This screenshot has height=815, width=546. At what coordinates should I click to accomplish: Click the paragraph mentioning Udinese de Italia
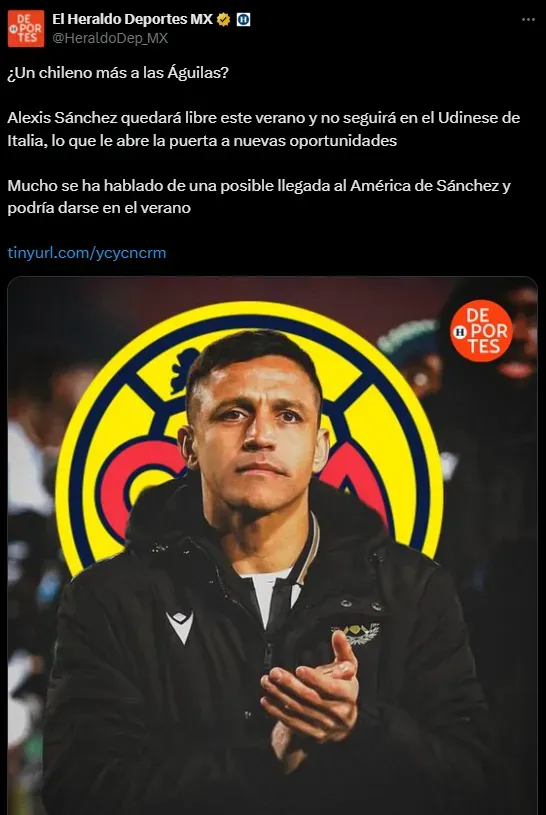point(264,129)
